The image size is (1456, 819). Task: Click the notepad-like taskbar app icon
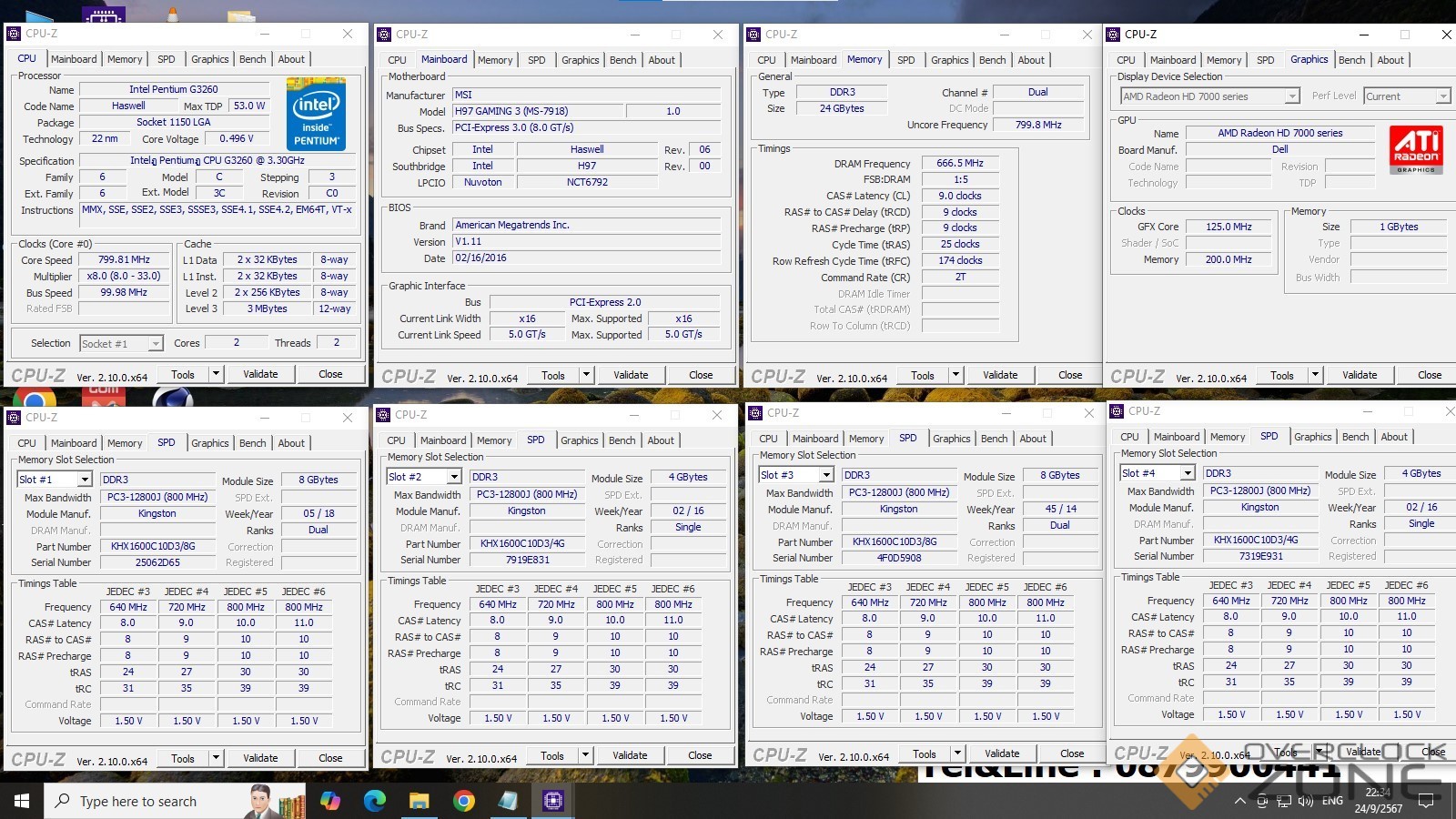[508, 801]
